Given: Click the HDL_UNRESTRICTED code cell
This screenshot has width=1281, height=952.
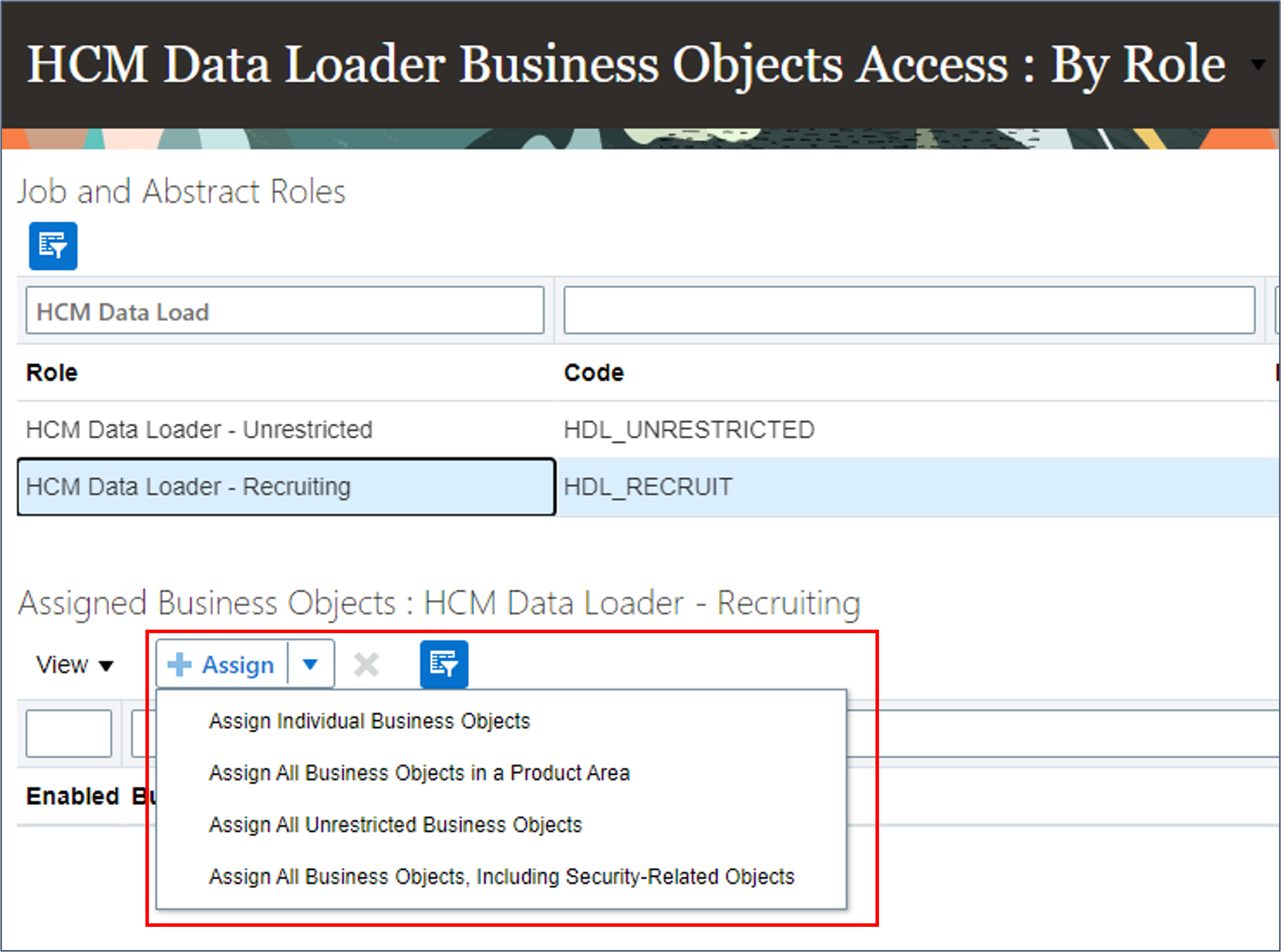Looking at the screenshot, I should [689, 430].
